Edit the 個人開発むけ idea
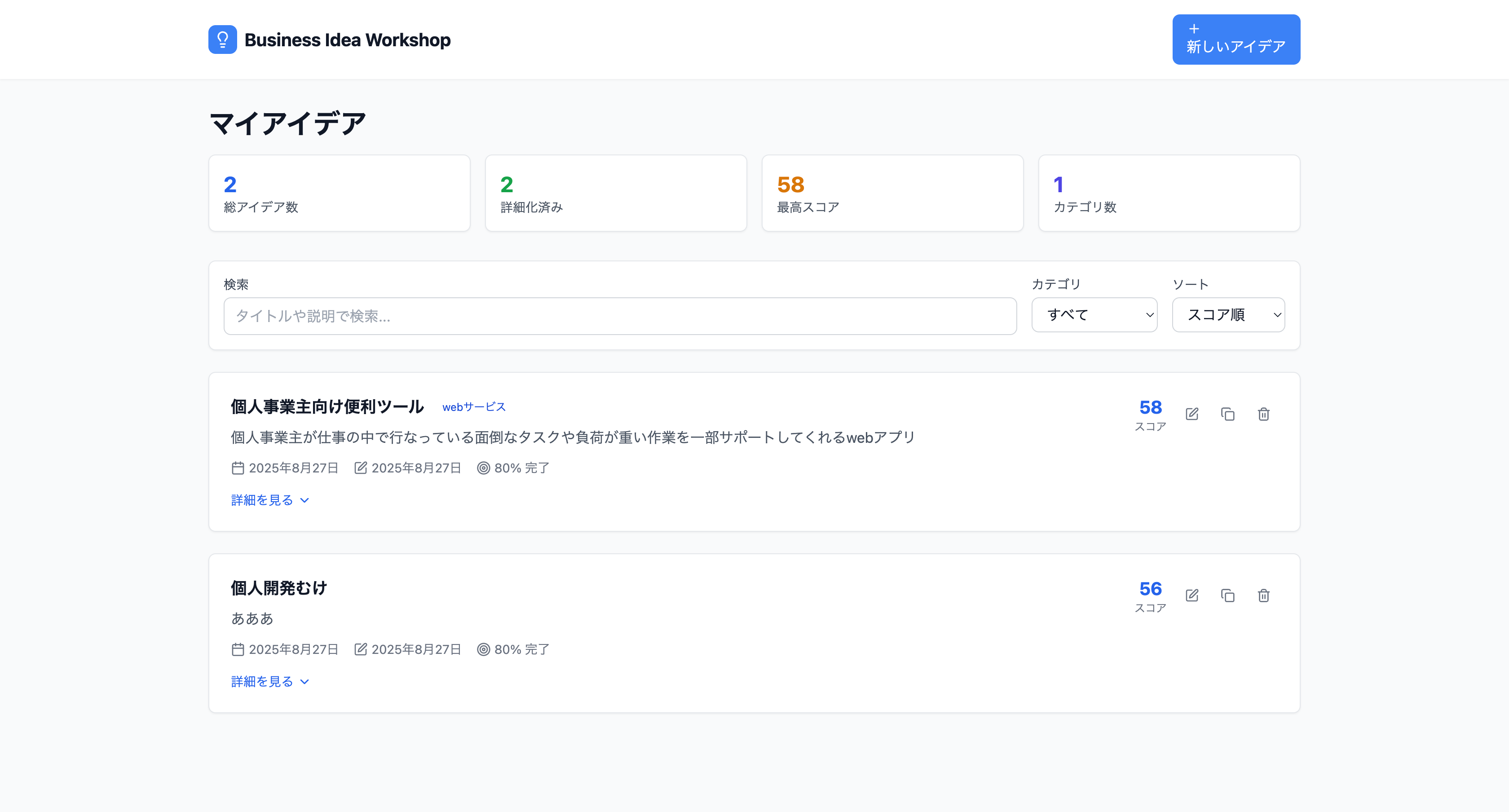1509x812 pixels. coord(1191,596)
